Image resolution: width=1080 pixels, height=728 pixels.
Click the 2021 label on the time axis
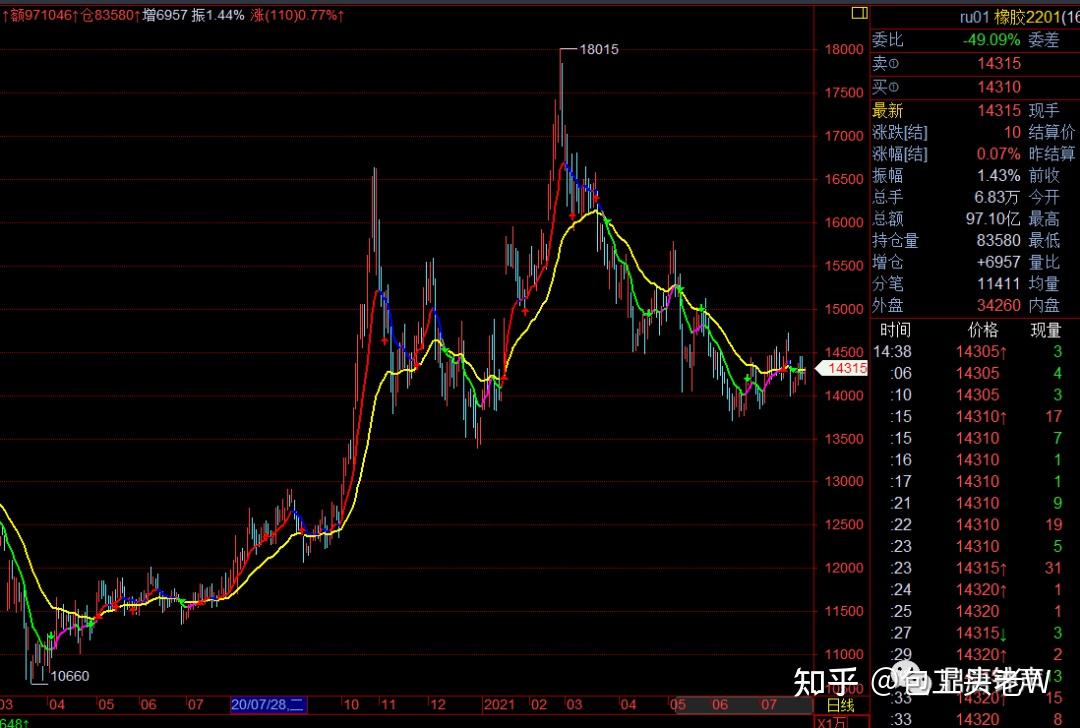click(499, 705)
